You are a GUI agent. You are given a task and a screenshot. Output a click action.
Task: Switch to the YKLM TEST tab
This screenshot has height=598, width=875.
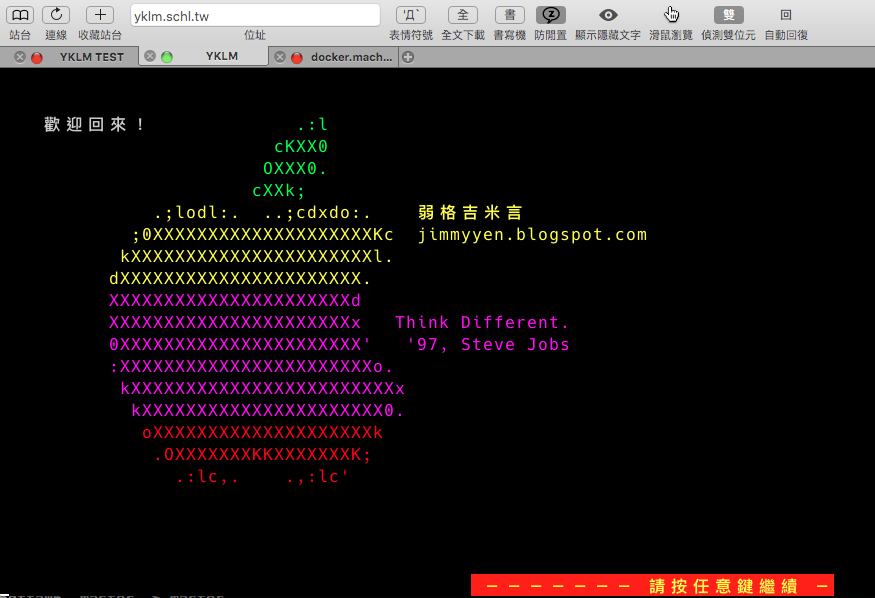(x=91, y=57)
